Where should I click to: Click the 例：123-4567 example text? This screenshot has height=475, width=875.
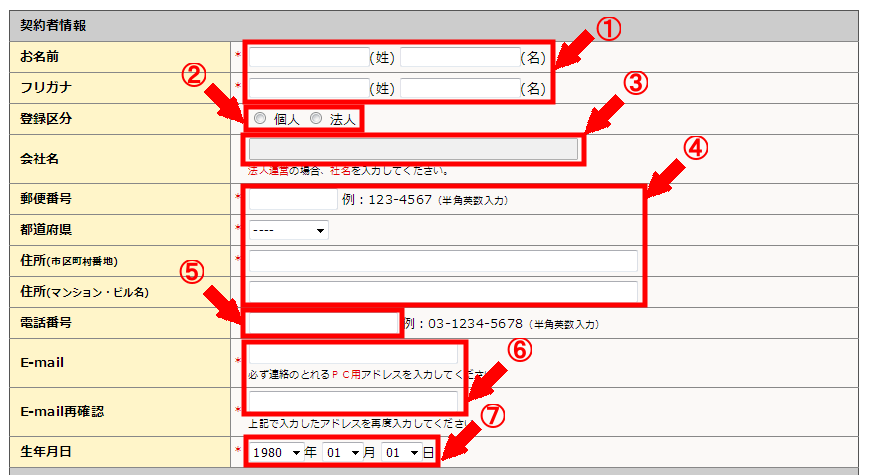pos(425,200)
